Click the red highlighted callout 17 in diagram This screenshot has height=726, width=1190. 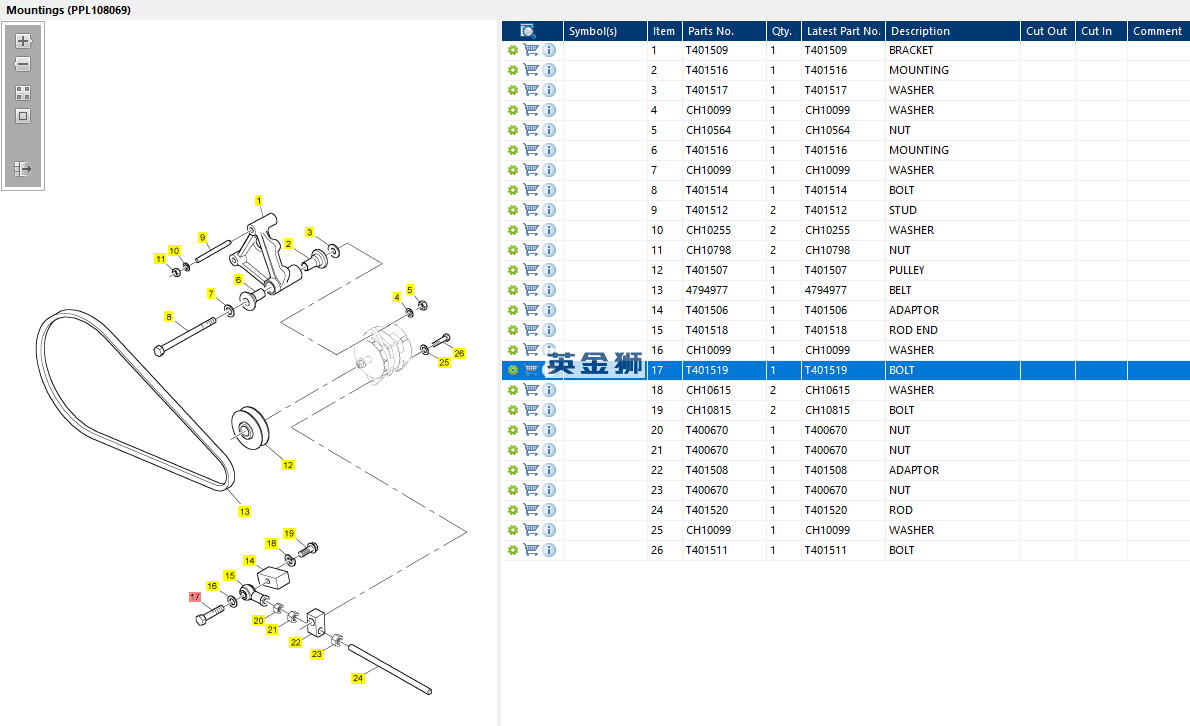pyautogui.click(x=195, y=597)
